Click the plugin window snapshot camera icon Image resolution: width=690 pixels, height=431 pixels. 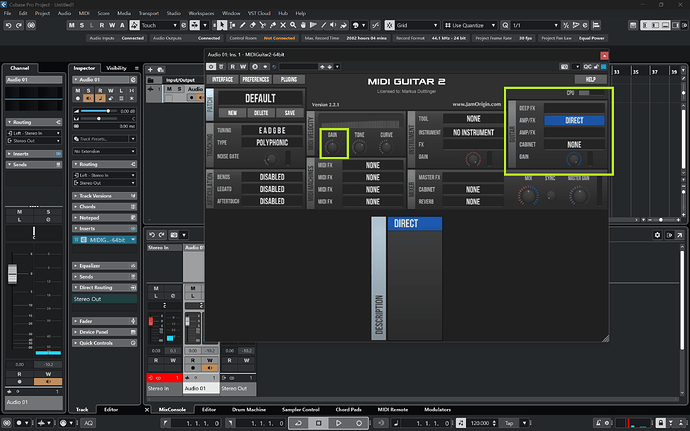coord(564,67)
